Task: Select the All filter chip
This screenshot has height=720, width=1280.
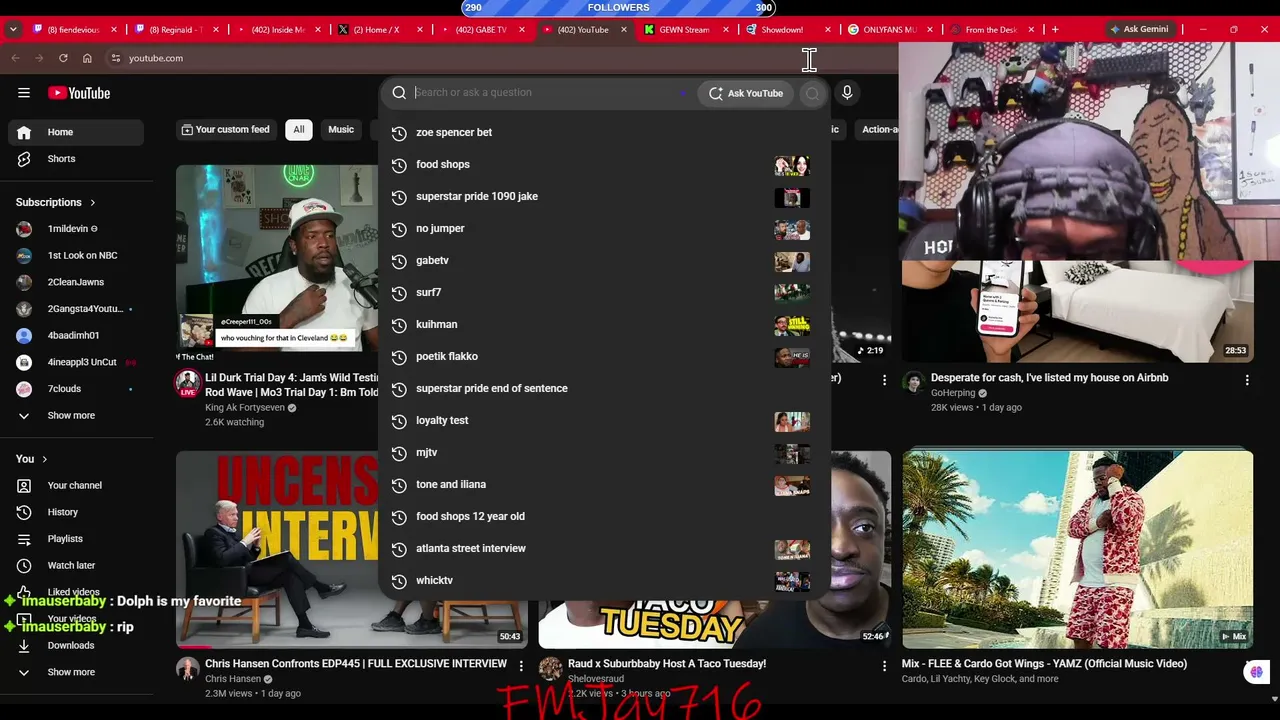Action: point(298,129)
